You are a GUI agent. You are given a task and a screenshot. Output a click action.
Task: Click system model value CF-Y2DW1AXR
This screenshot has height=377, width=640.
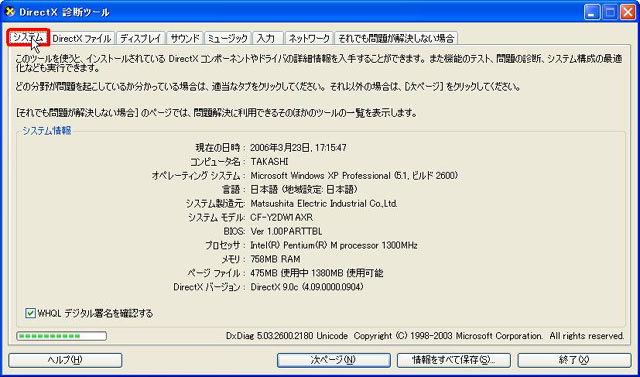pyautogui.click(x=282, y=217)
